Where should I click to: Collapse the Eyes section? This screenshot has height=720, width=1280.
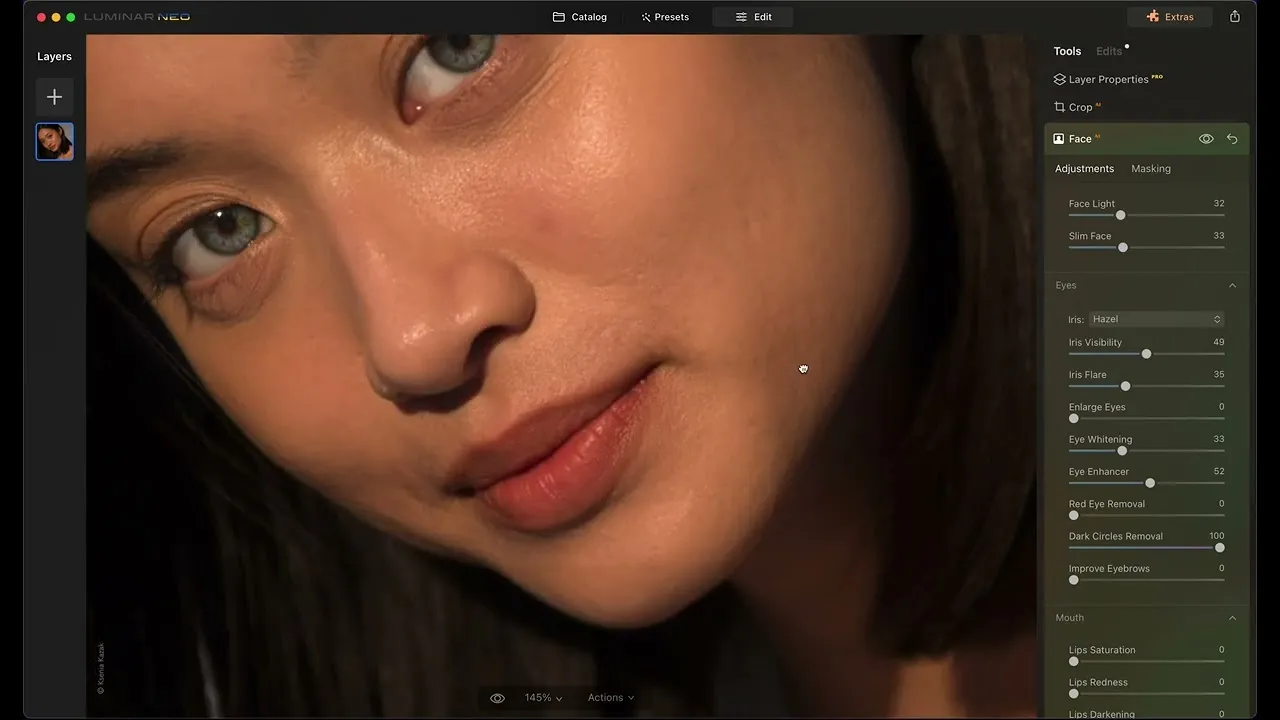tap(1232, 286)
